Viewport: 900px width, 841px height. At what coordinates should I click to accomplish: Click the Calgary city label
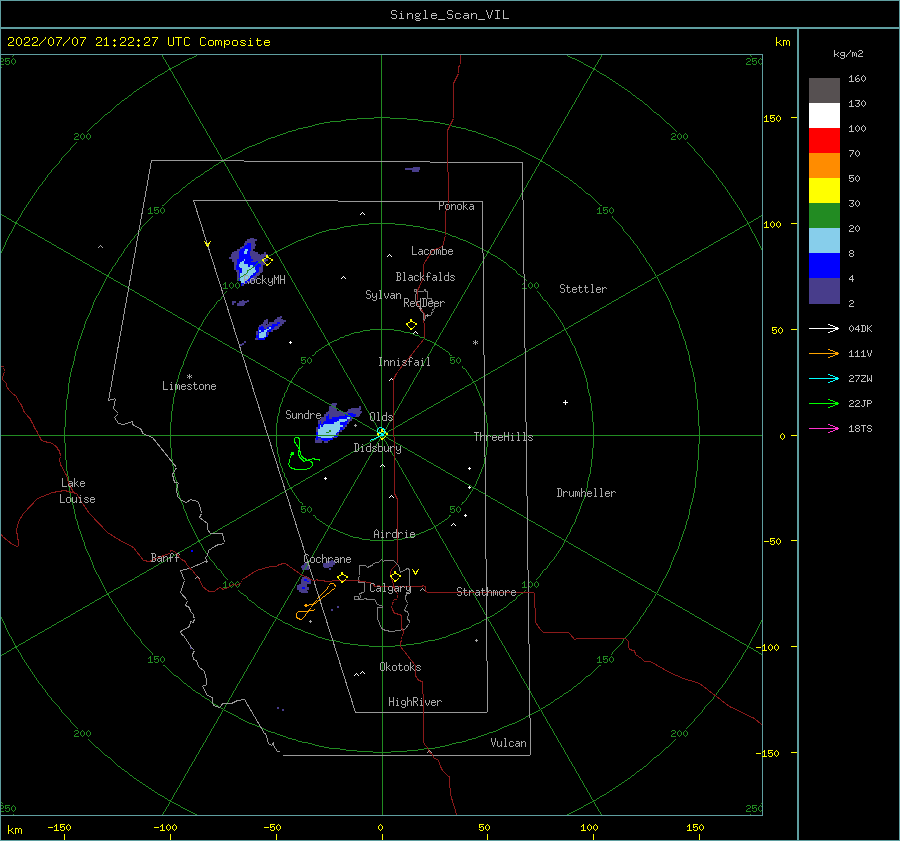(390, 588)
